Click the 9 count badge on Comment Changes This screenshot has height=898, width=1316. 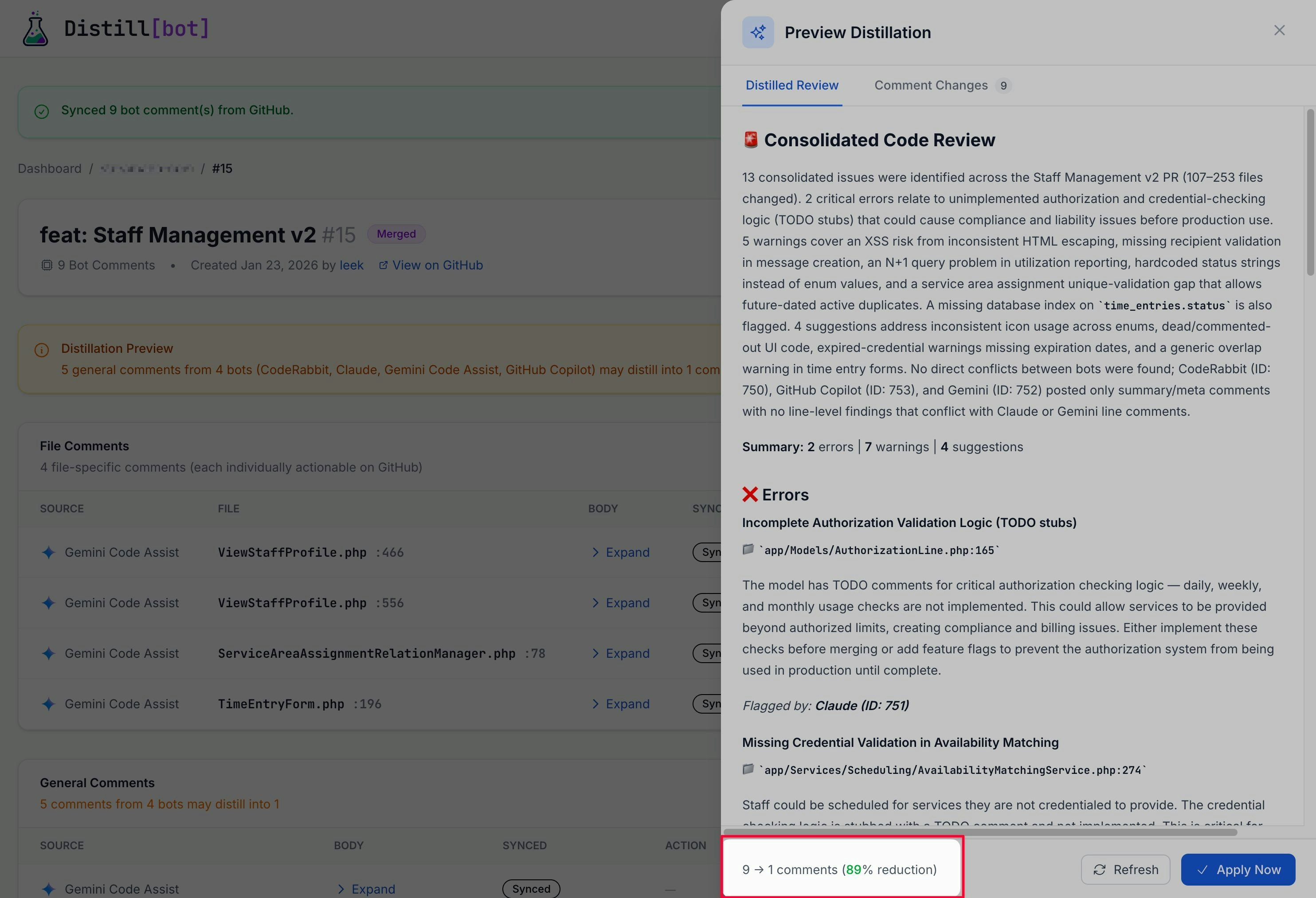[x=1003, y=86]
